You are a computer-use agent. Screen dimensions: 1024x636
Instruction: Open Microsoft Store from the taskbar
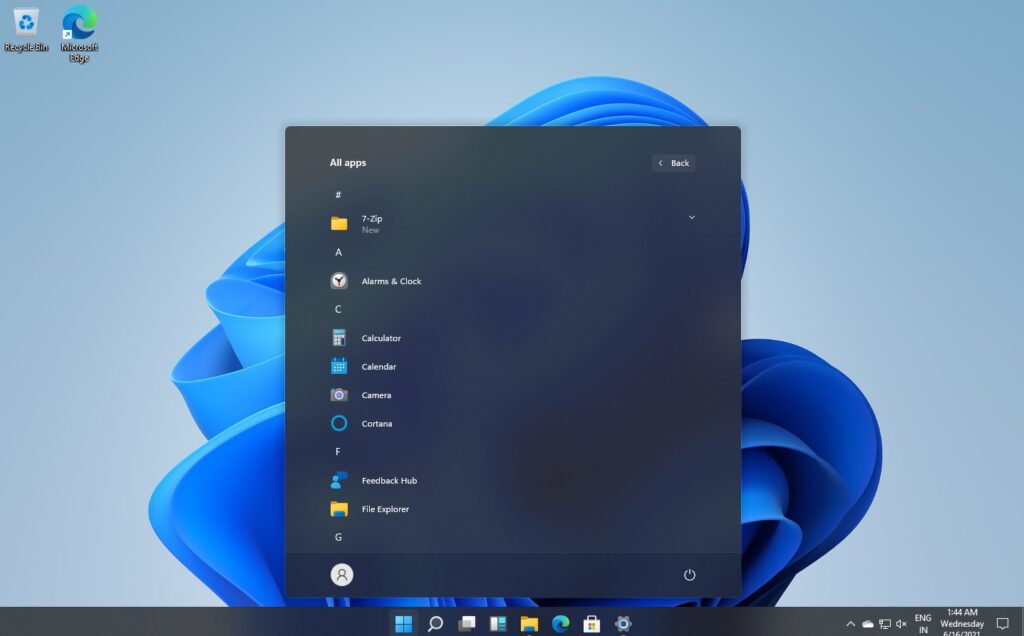pos(593,622)
